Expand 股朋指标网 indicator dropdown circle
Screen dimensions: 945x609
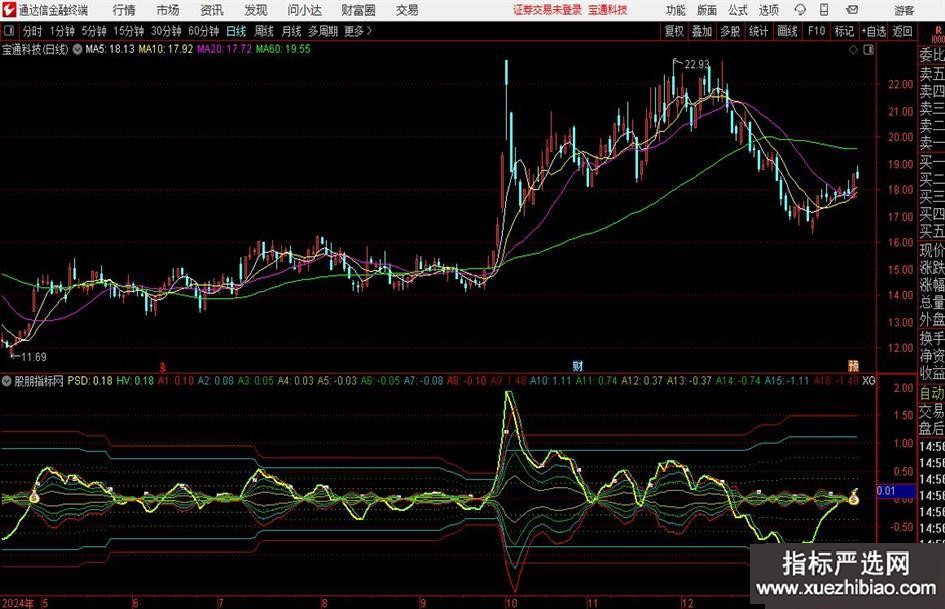[x=7, y=381]
